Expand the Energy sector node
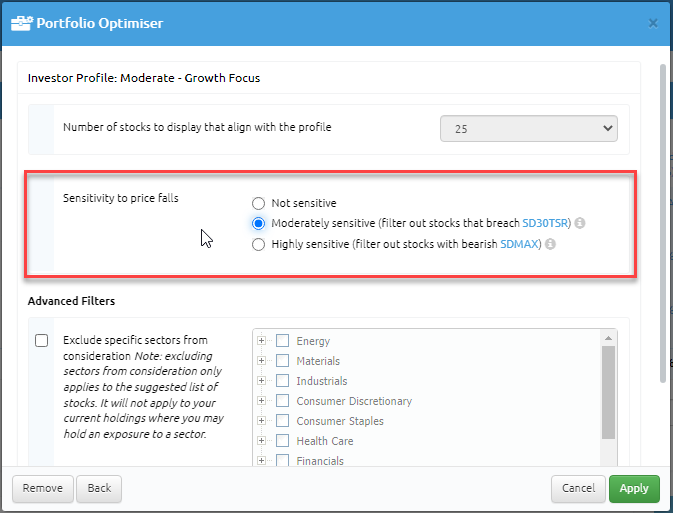The image size is (673, 513). (261, 341)
